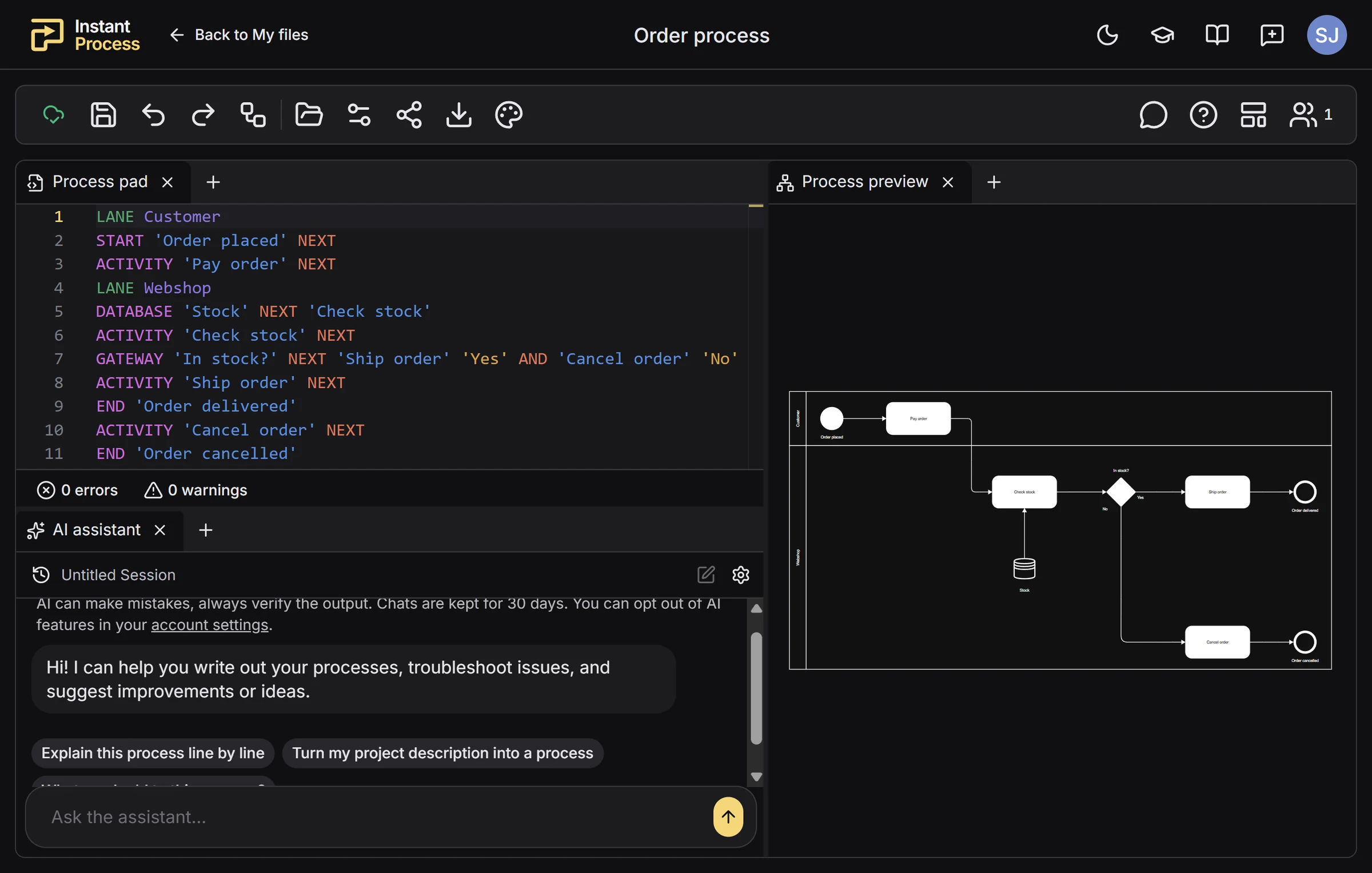Screen dimensions: 1372x873
Task: Download the process diagram
Action: click(x=458, y=115)
